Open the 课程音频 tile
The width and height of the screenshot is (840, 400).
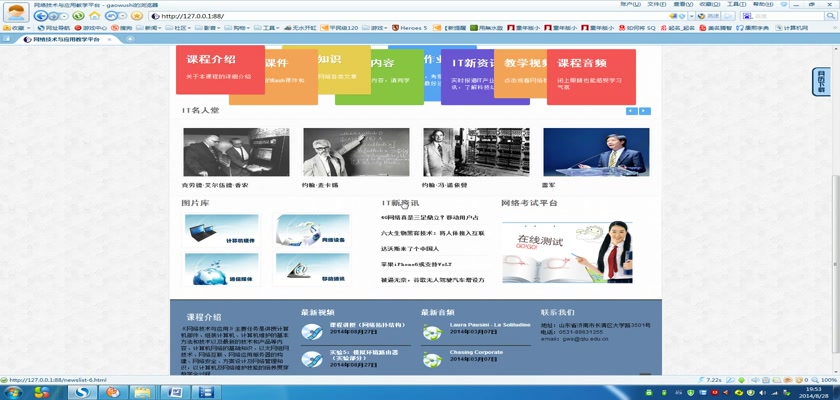[x=591, y=77]
